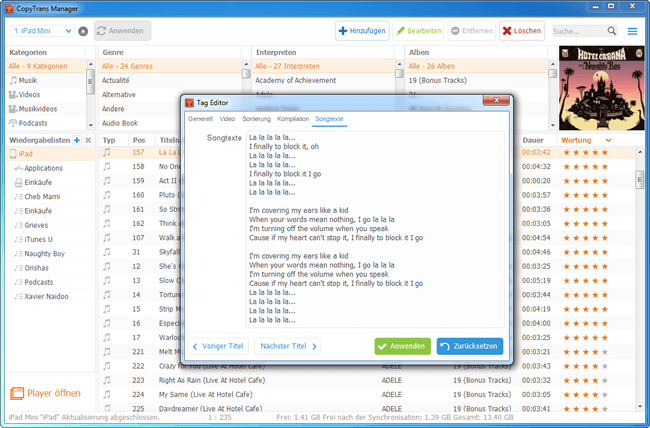Viewport: 650px width, 428px height.
Task: Click the music note icon of row 158
Action: [x=107, y=166]
